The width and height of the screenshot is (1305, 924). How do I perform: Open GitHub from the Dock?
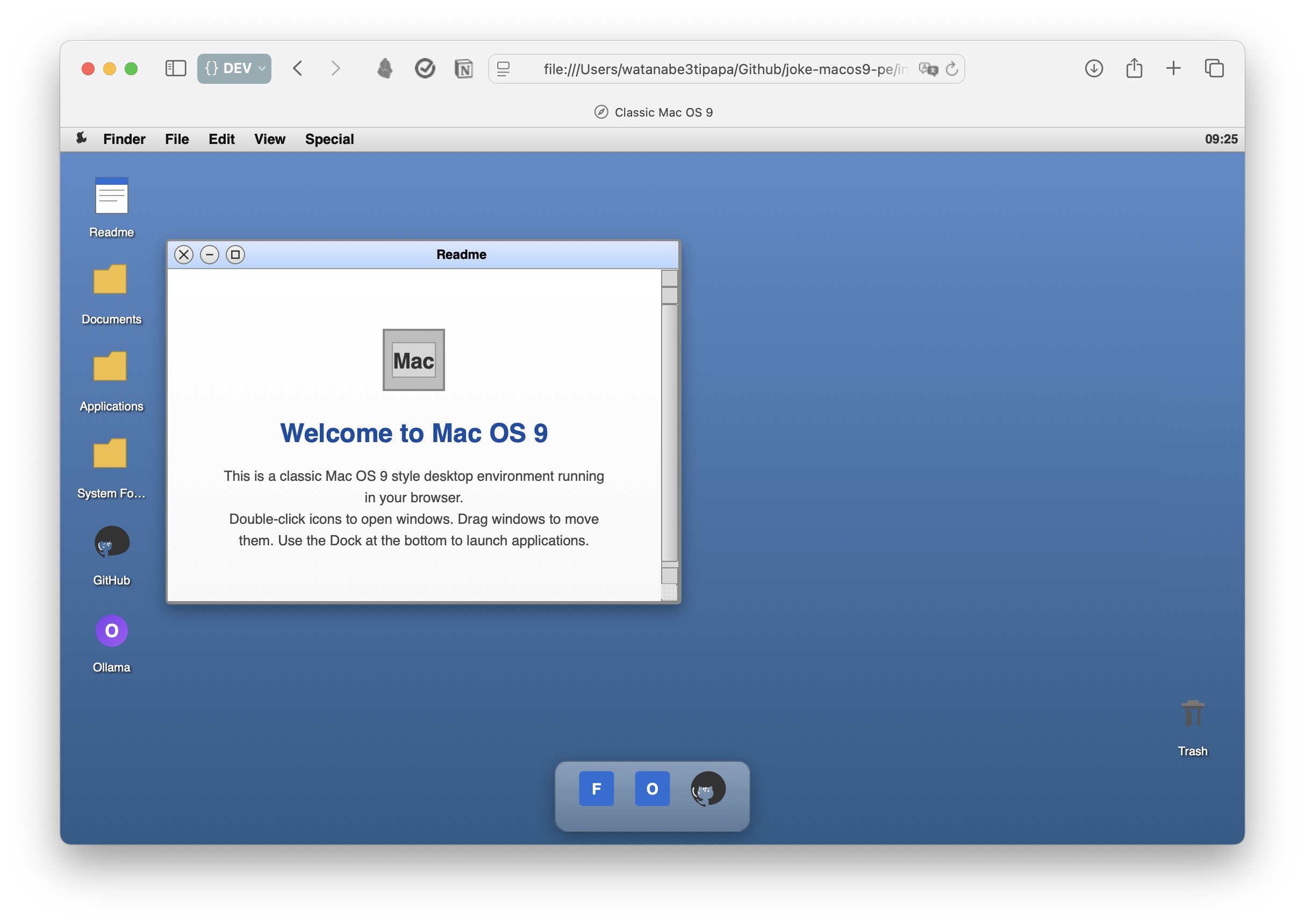[707, 789]
